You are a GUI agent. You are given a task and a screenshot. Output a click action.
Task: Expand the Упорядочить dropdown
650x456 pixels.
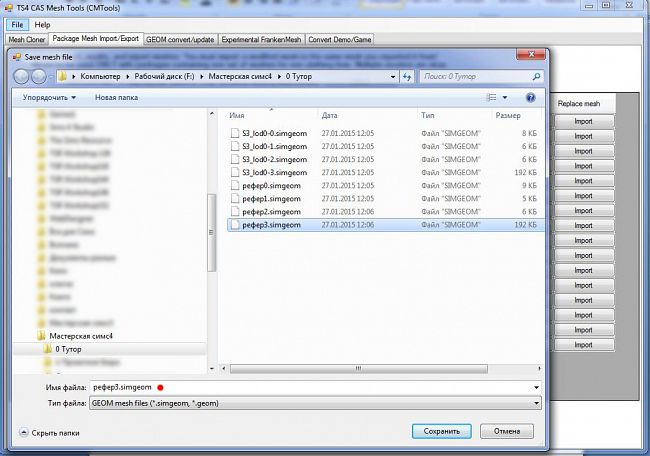(x=48, y=98)
